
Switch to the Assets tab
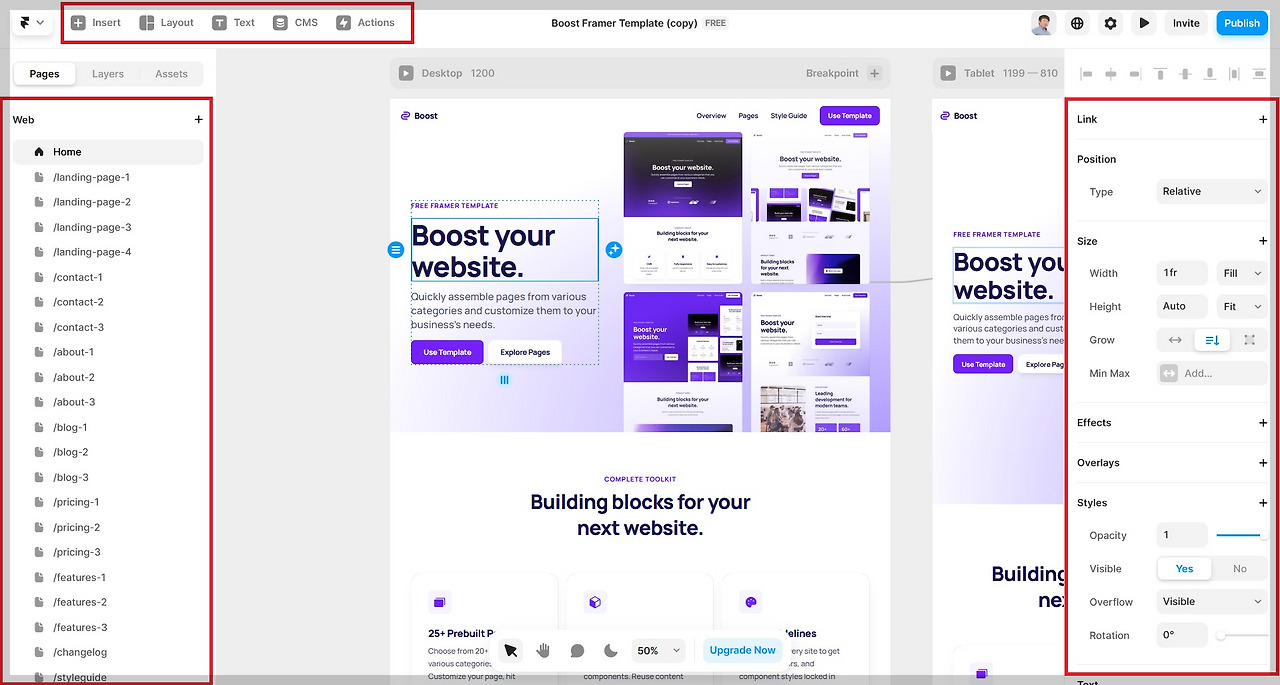tap(171, 74)
